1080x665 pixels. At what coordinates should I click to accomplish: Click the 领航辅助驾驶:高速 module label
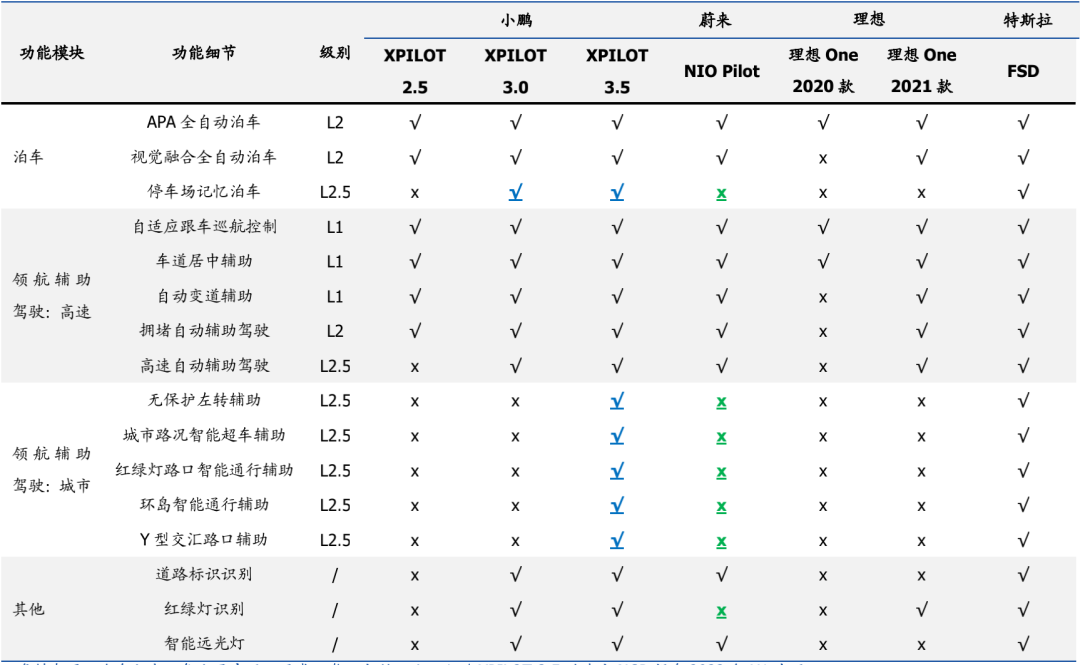(52, 296)
